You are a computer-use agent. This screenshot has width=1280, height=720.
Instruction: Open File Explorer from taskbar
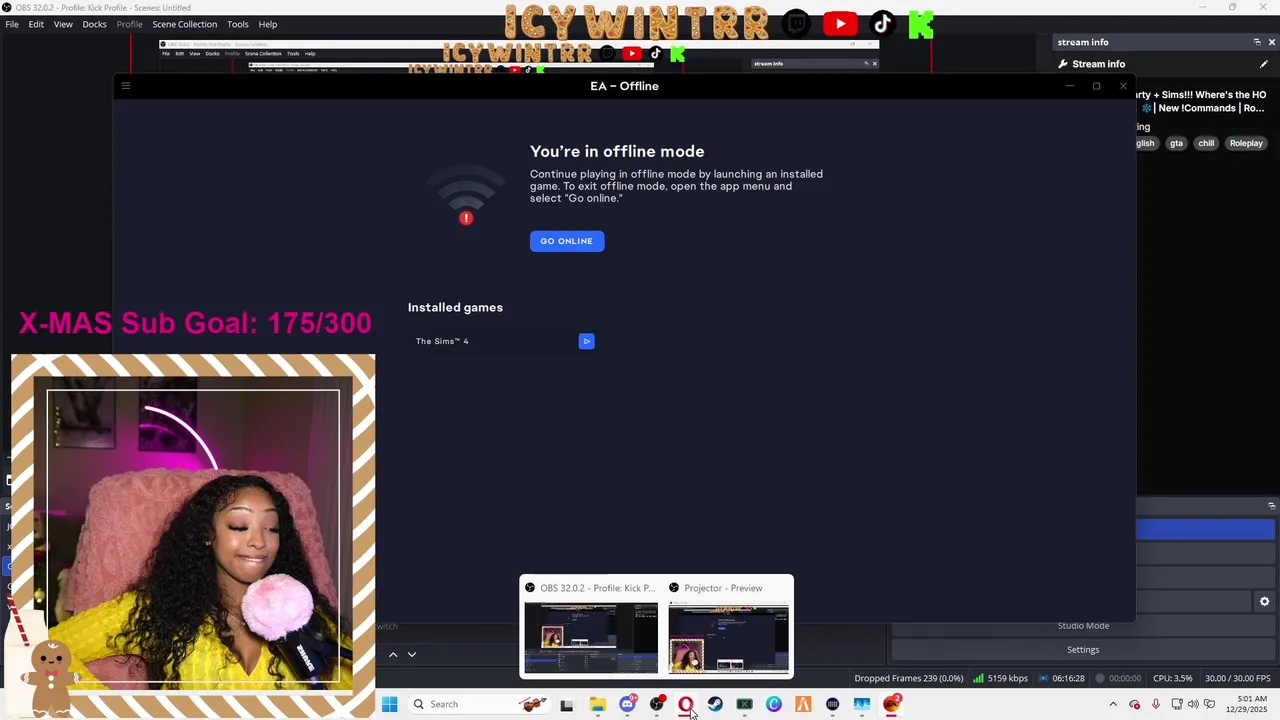click(597, 704)
